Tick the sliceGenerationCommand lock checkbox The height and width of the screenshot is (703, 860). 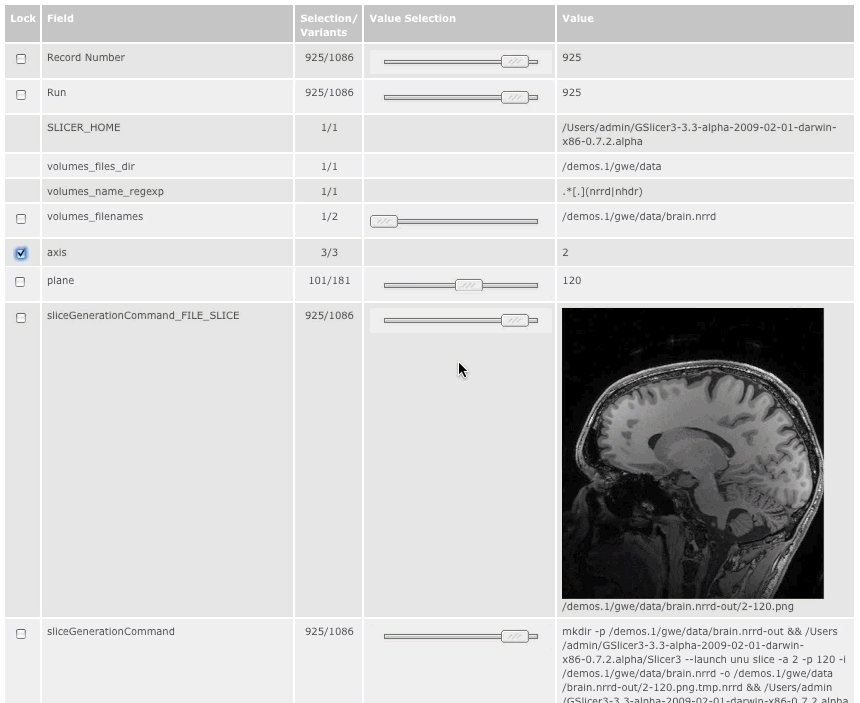(x=21, y=634)
